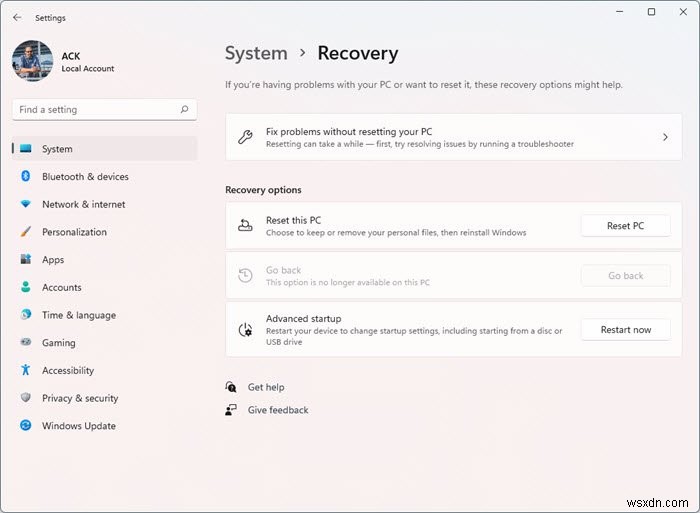Image resolution: width=700 pixels, height=513 pixels.
Task: Click the Time & language label
Action: (79, 315)
